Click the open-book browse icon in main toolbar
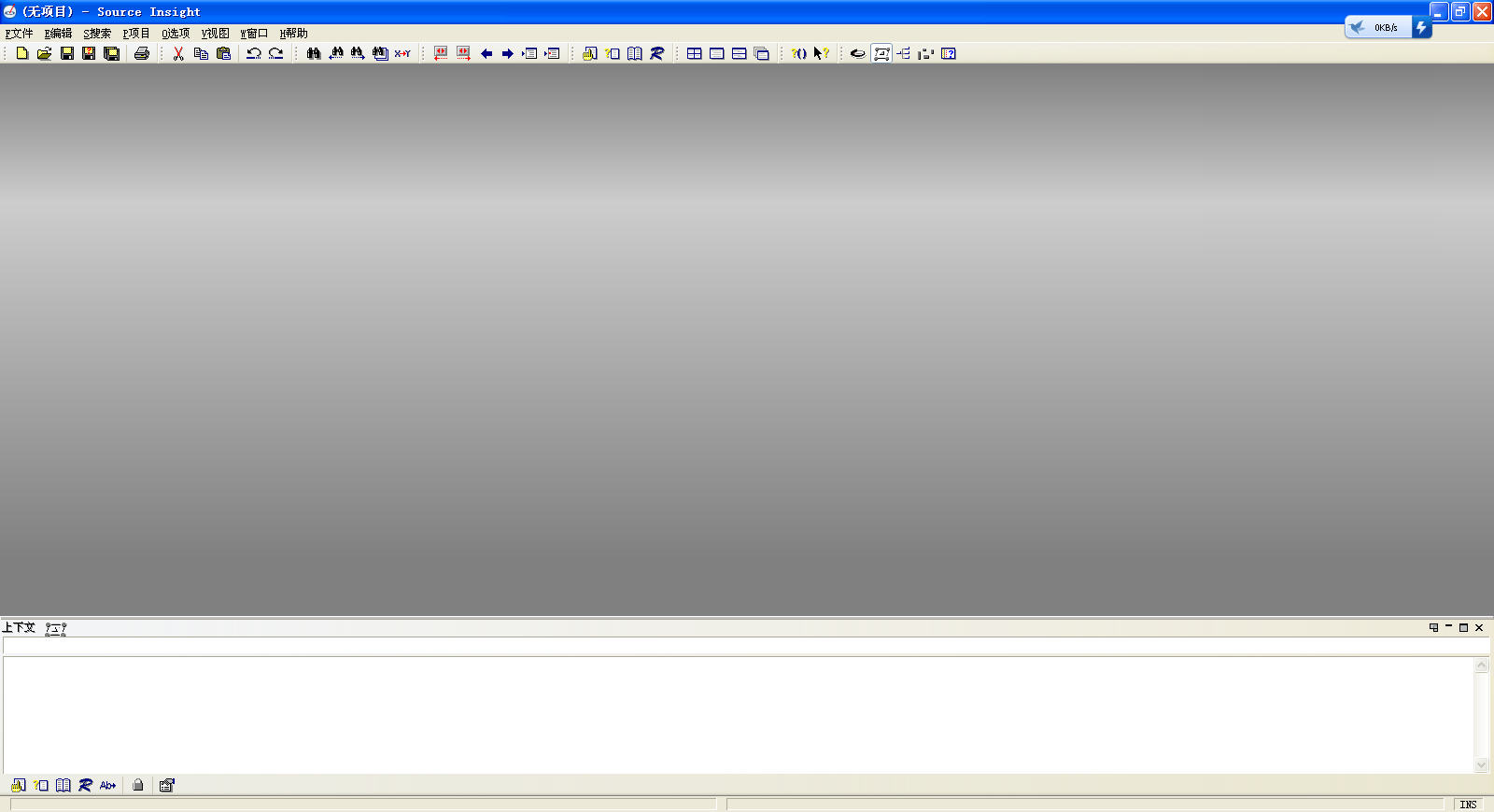This screenshot has height=812, width=1494. click(635, 53)
